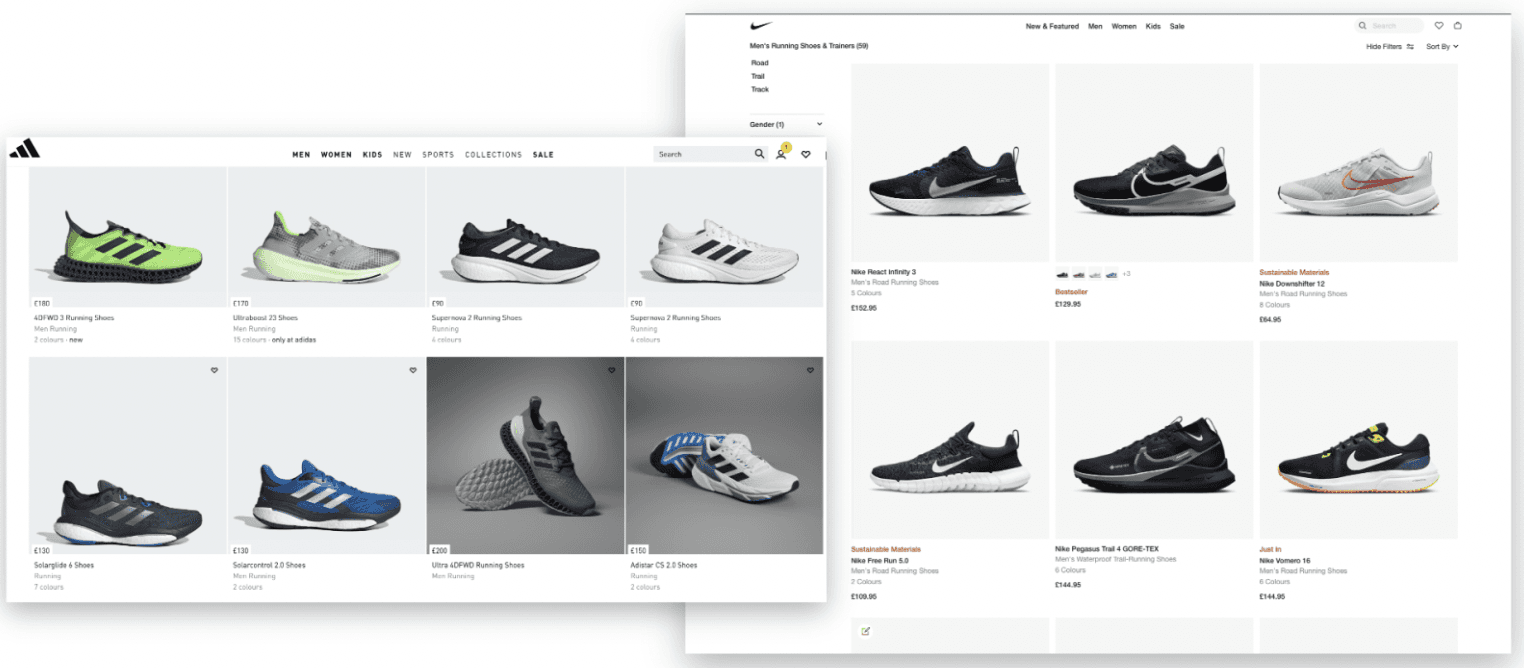1524x668 pixels.
Task: Click £180 price tag on 4DFWD 3
Action: 42,302
